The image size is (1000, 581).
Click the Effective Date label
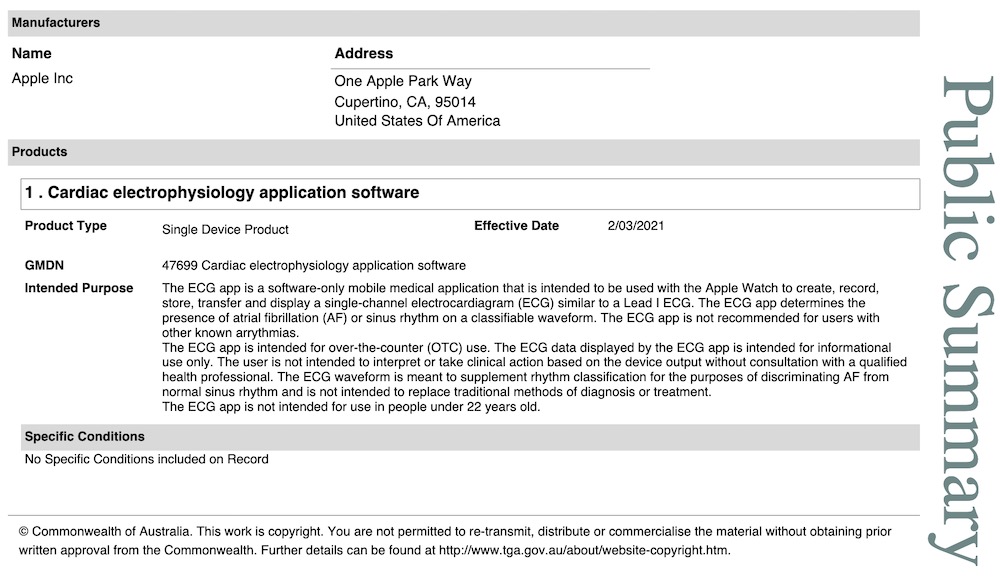tap(516, 226)
